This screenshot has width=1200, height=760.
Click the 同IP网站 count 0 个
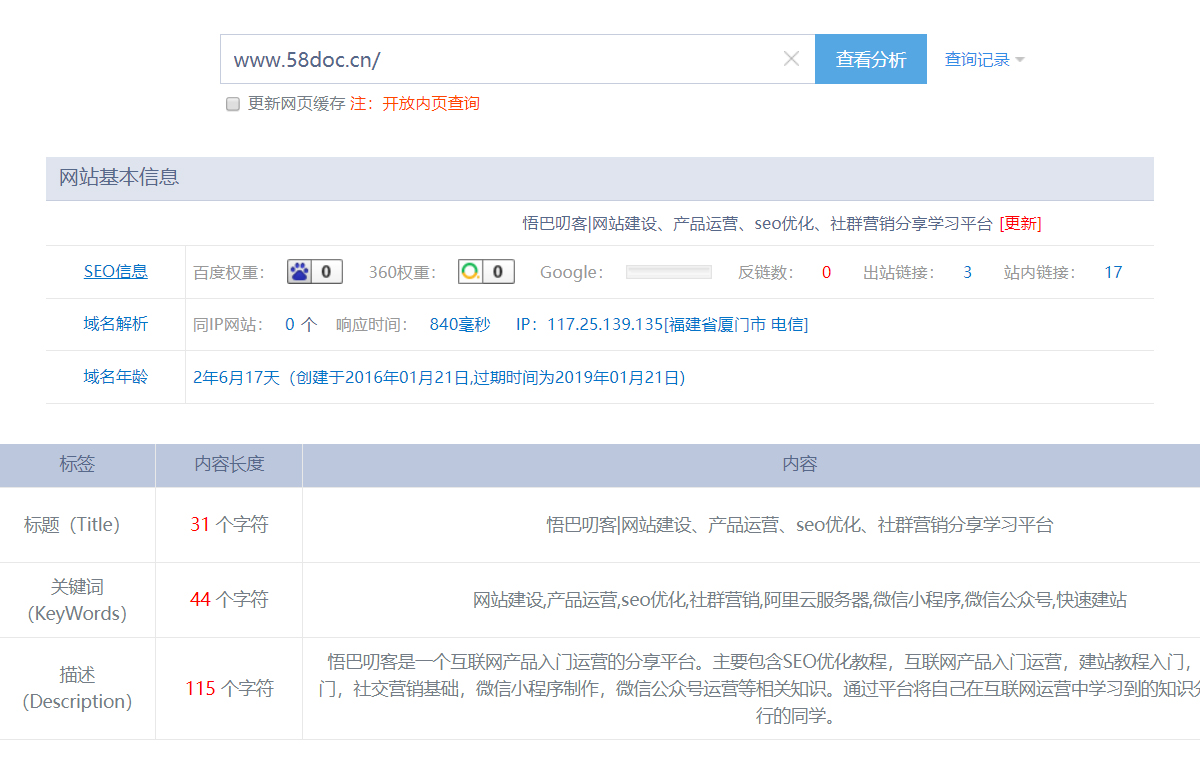301,324
